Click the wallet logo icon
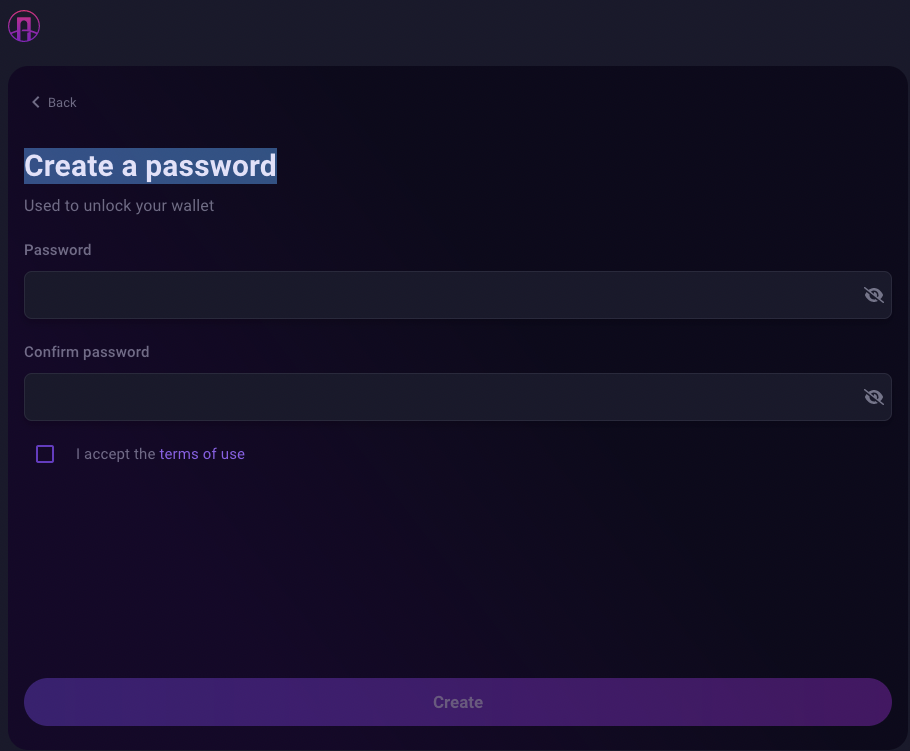 [24, 26]
